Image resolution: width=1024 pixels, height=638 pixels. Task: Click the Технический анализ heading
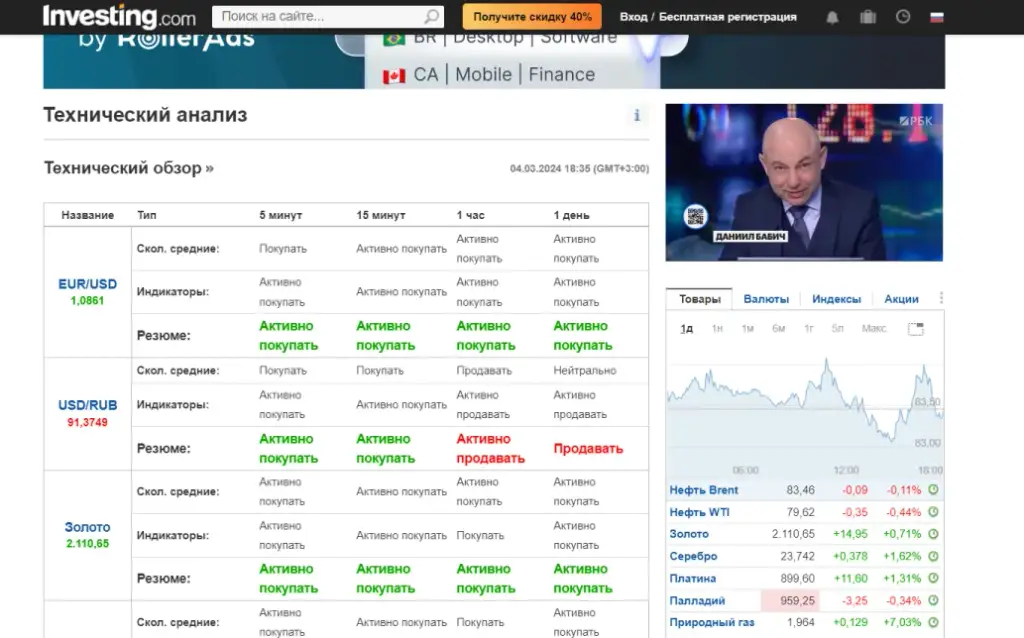145,115
